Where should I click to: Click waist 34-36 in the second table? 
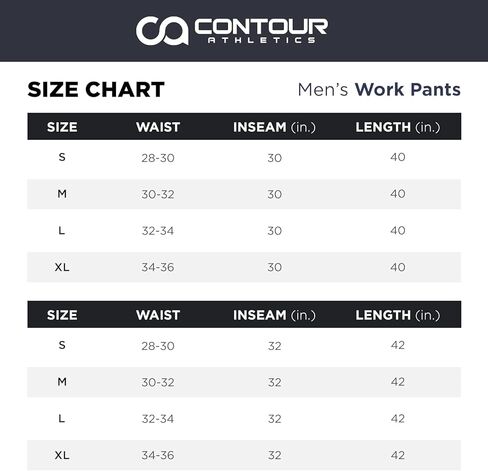[158, 455]
